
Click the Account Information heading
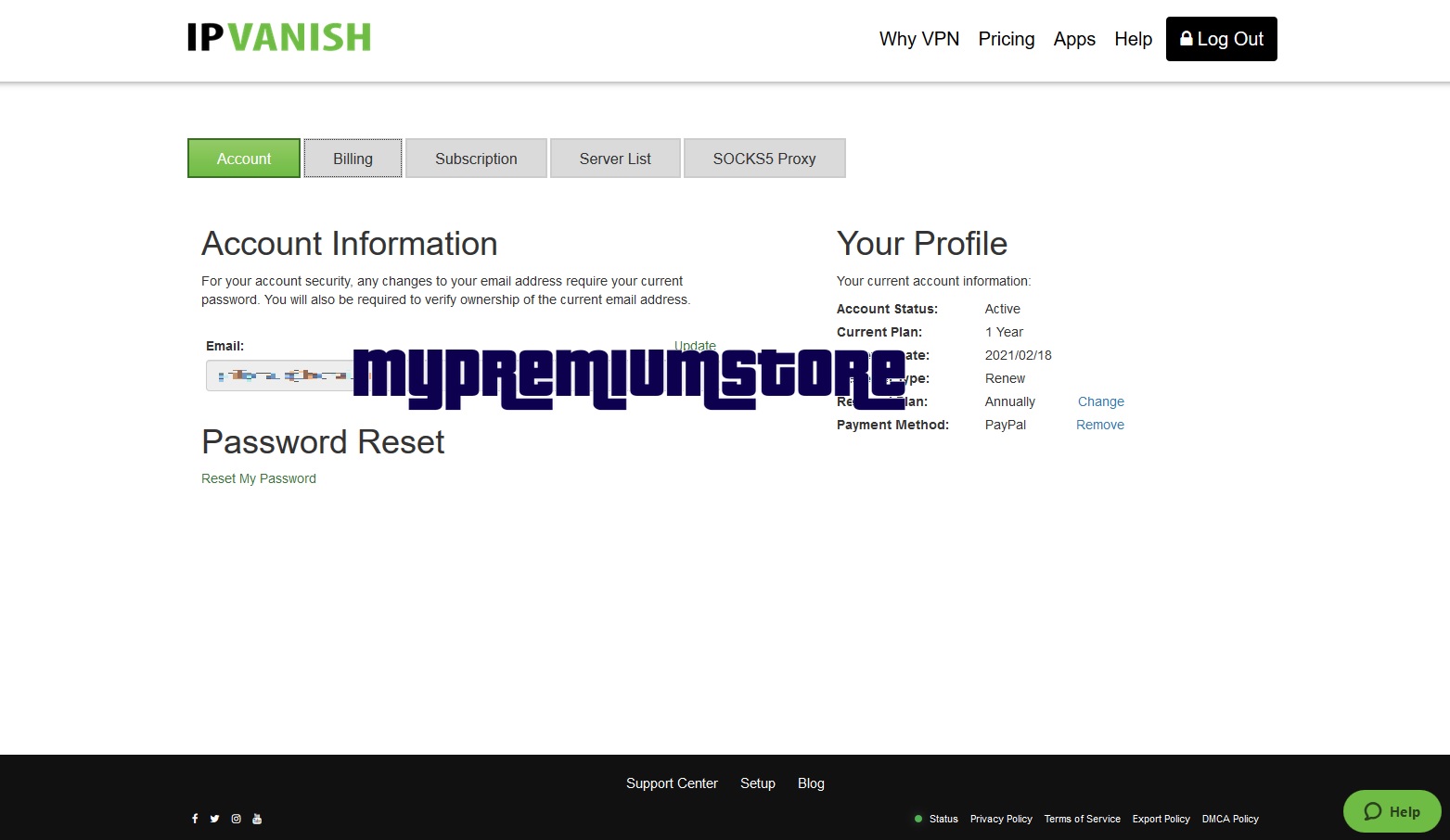tap(350, 244)
